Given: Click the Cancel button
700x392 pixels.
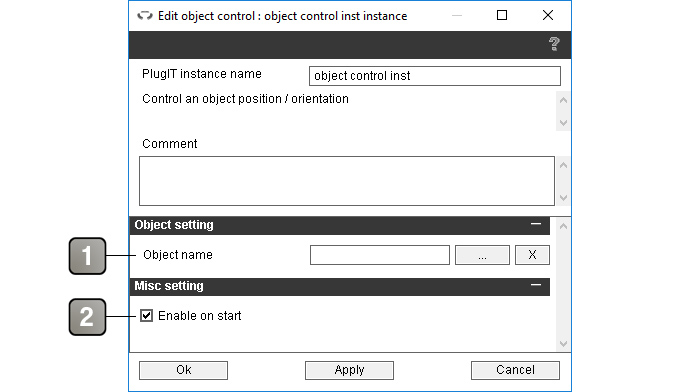Looking at the screenshot, I should pyautogui.click(x=515, y=370).
